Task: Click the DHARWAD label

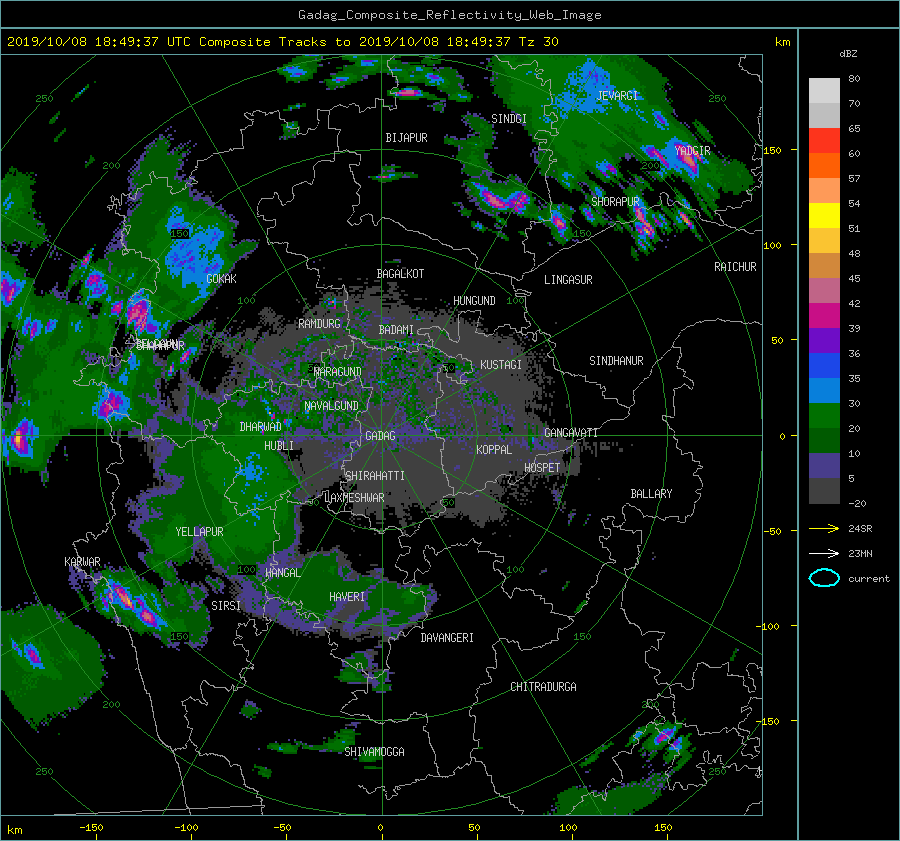Action: pos(261,427)
